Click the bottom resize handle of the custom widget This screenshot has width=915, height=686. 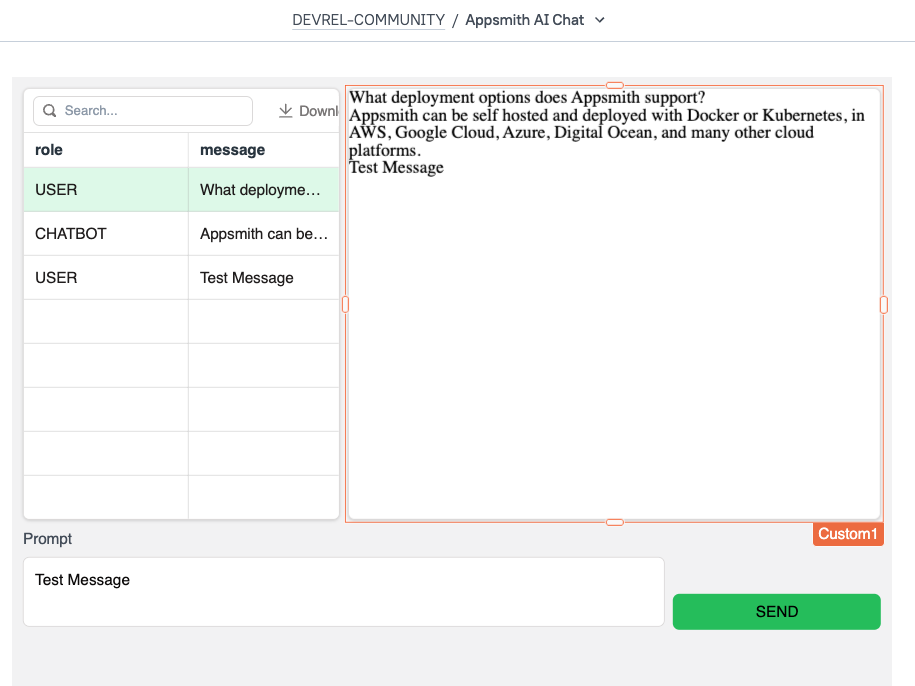[x=615, y=521]
